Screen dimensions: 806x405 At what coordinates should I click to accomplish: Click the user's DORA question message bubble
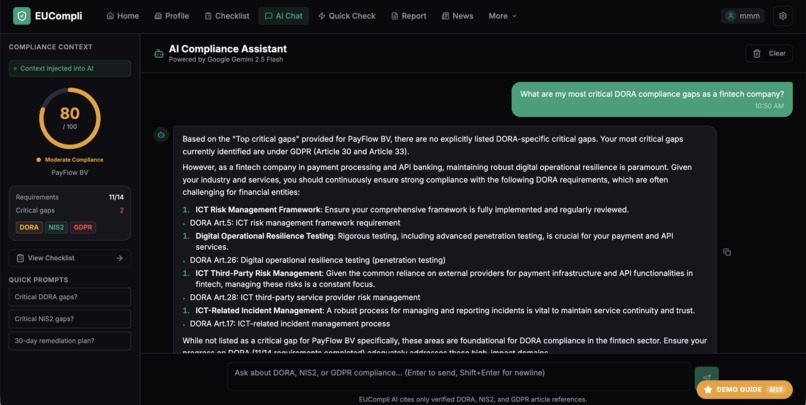coord(652,99)
